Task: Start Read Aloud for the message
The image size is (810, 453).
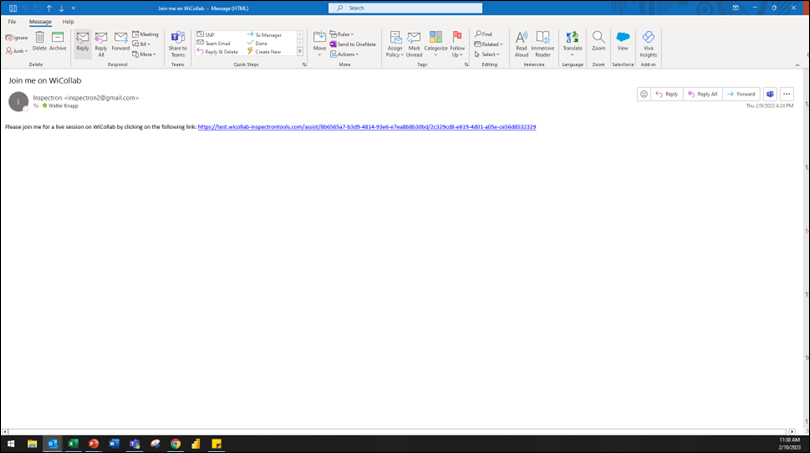Action: click(521, 40)
